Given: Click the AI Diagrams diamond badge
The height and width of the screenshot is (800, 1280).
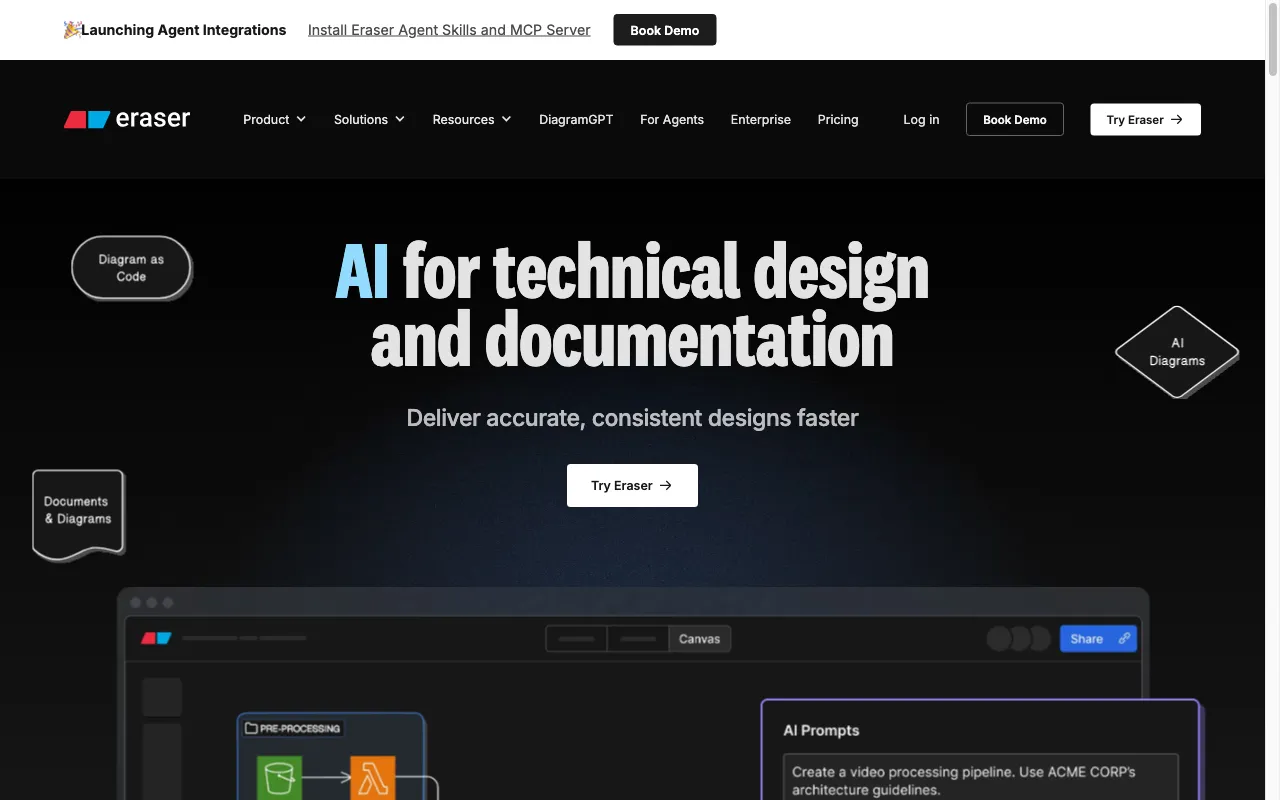Looking at the screenshot, I should click(x=1177, y=352).
